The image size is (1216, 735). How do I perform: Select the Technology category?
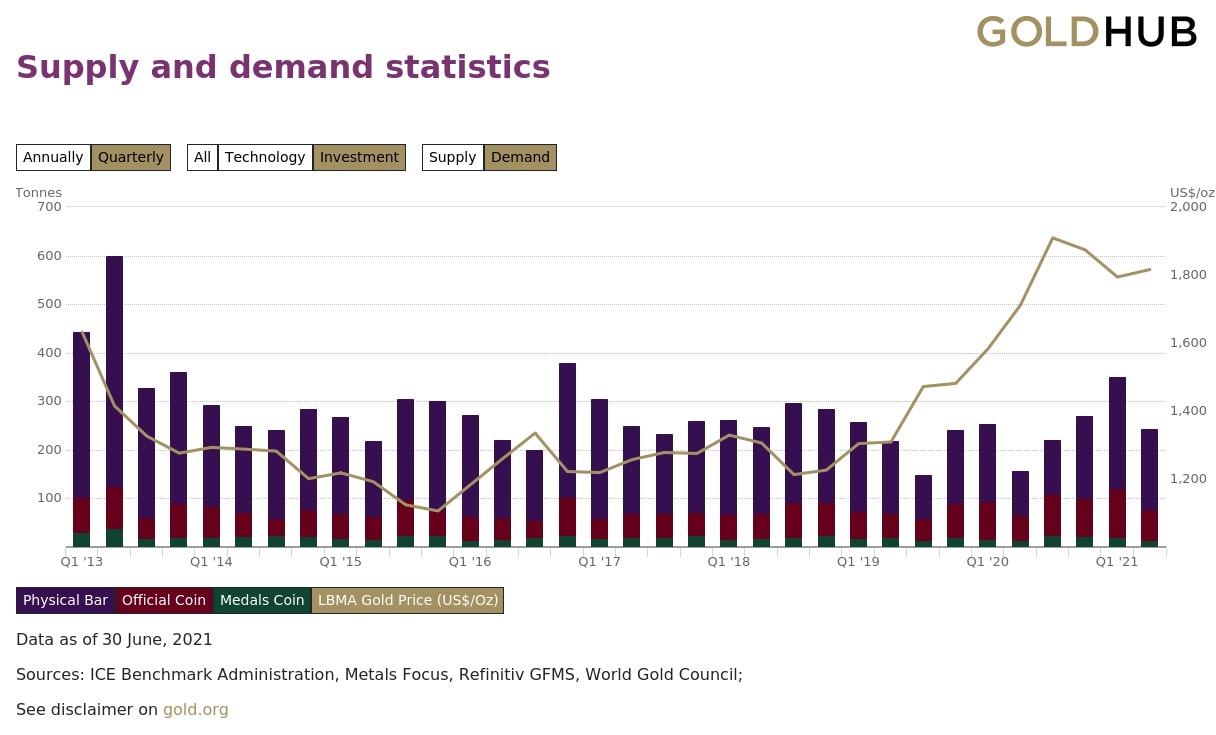click(x=265, y=157)
